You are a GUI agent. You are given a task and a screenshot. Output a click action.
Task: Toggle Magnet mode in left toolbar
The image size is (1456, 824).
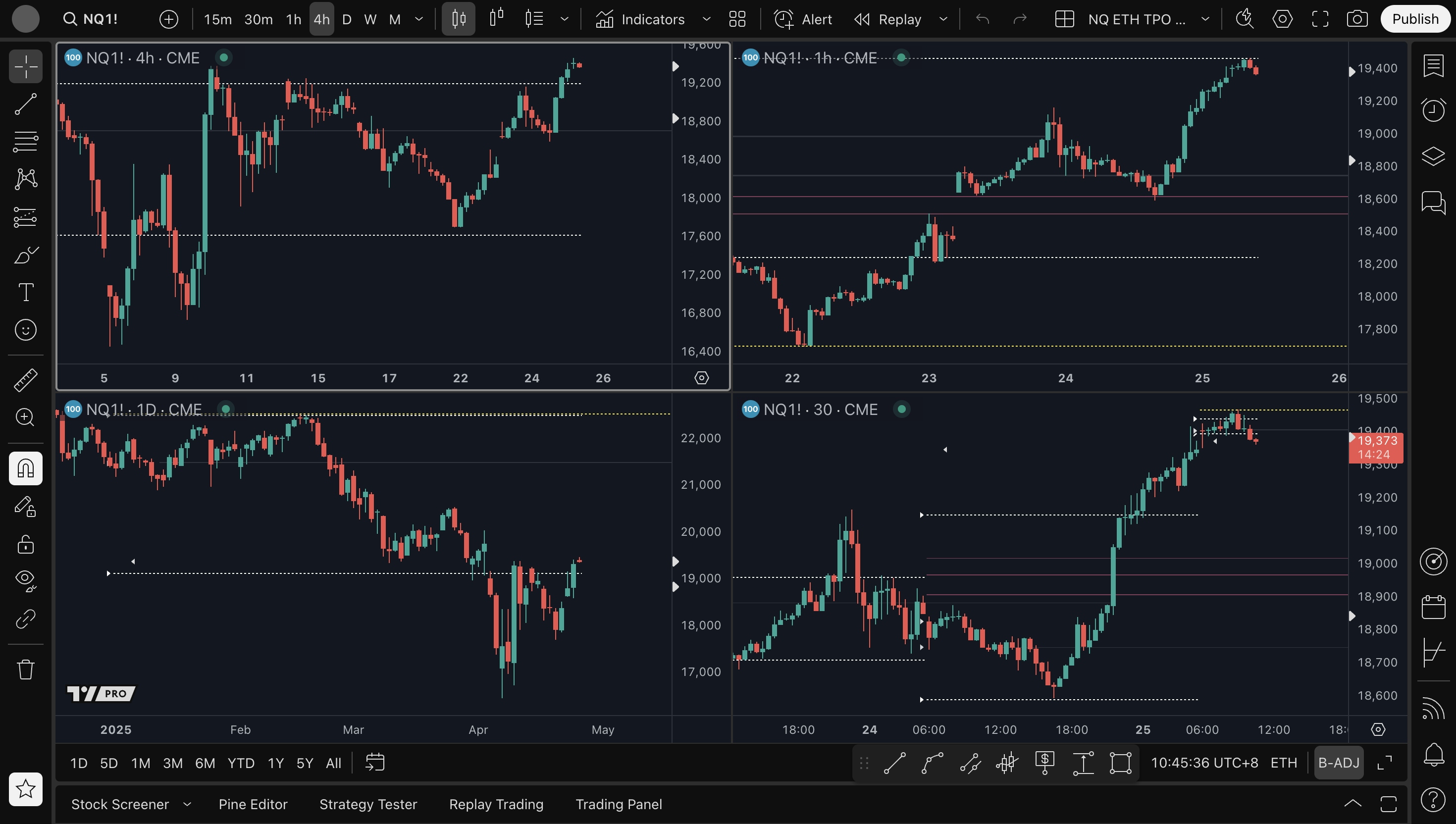[x=25, y=468]
